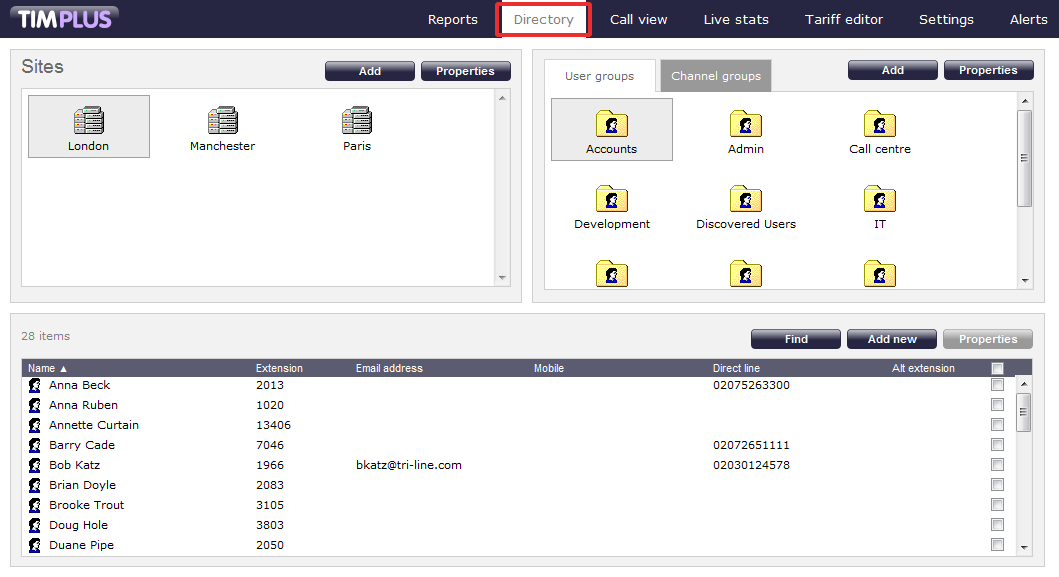1059x577 pixels.
Task: Sort by the Extension column header
Action: (279, 368)
